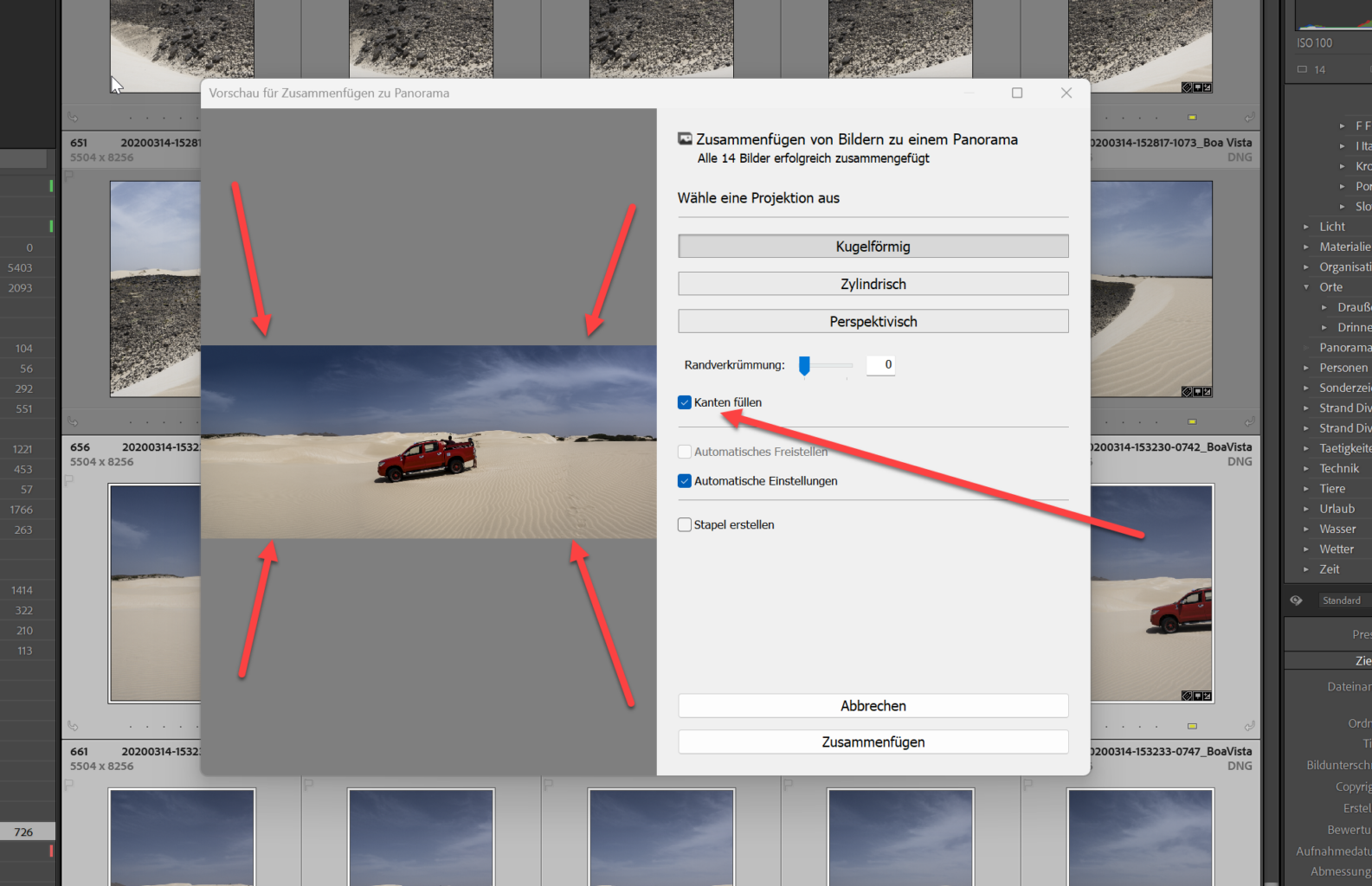Click keyword badge on 152817-1073_Boa Vista thumbnail
The width and height of the screenshot is (1372, 886).
coord(1187,392)
